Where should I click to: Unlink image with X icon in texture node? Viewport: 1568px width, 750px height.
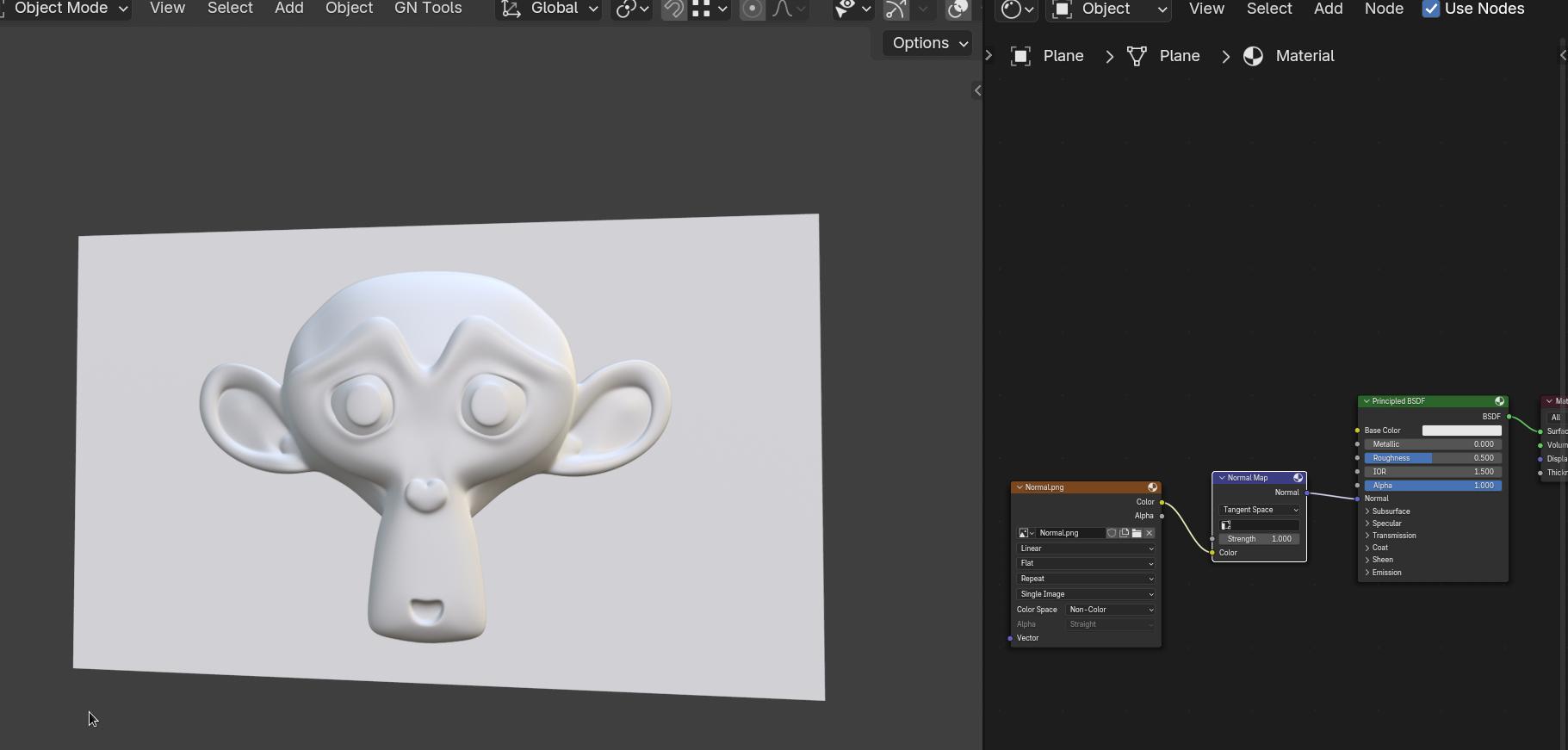tap(1149, 533)
